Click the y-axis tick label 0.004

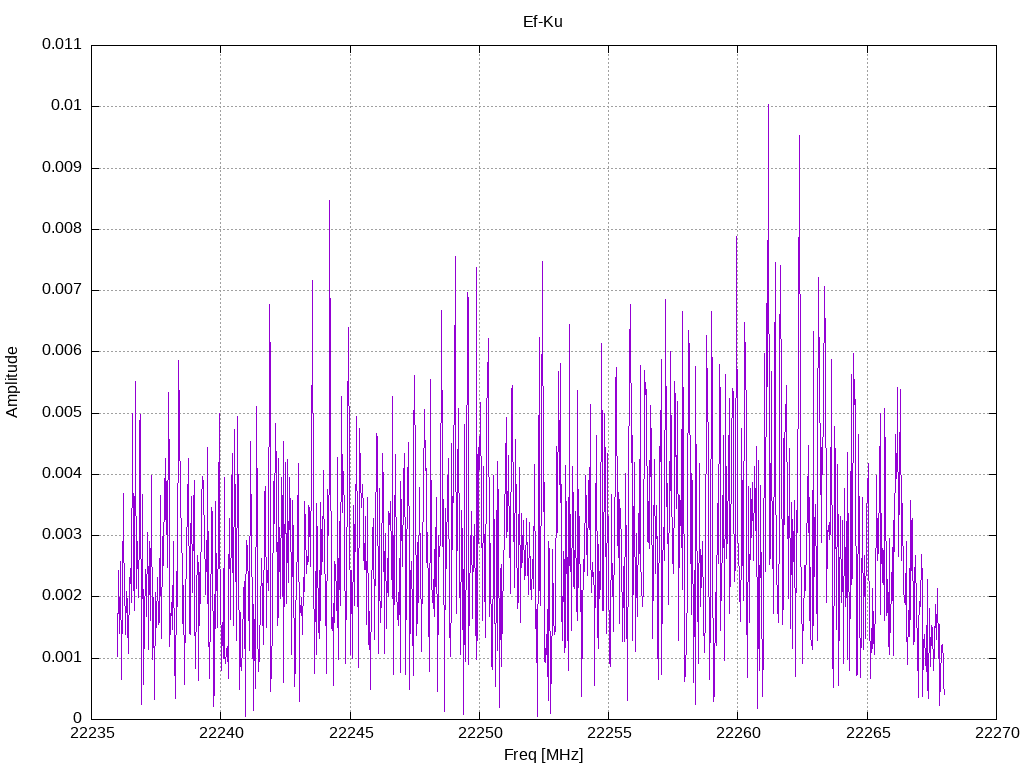[62, 473]
